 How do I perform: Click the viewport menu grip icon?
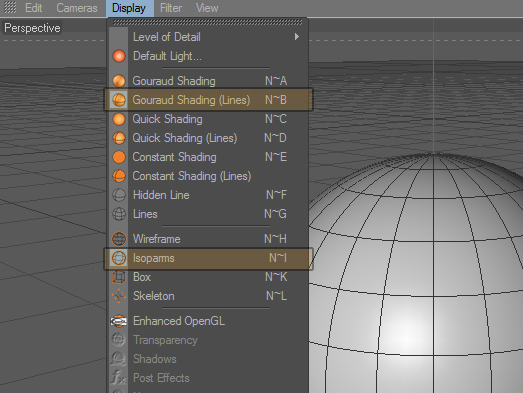(10, 7)
